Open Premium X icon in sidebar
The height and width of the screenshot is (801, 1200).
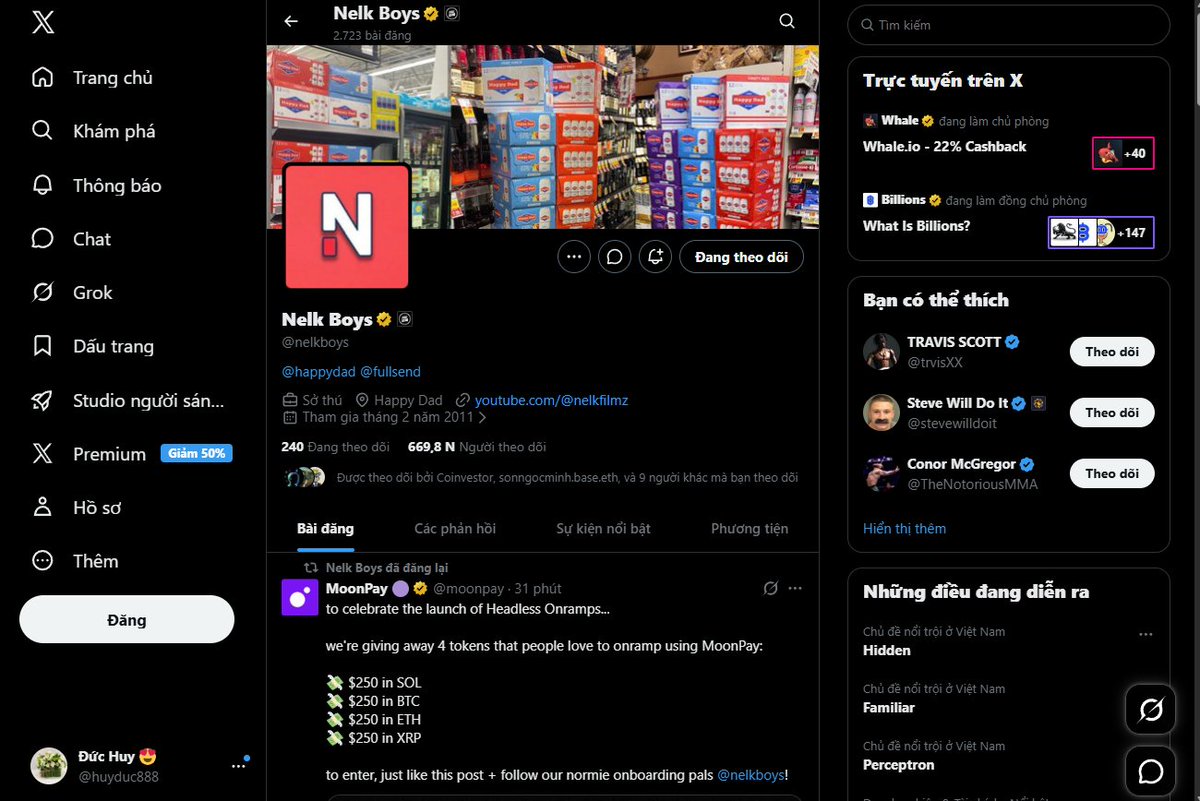tap(42, 454)
